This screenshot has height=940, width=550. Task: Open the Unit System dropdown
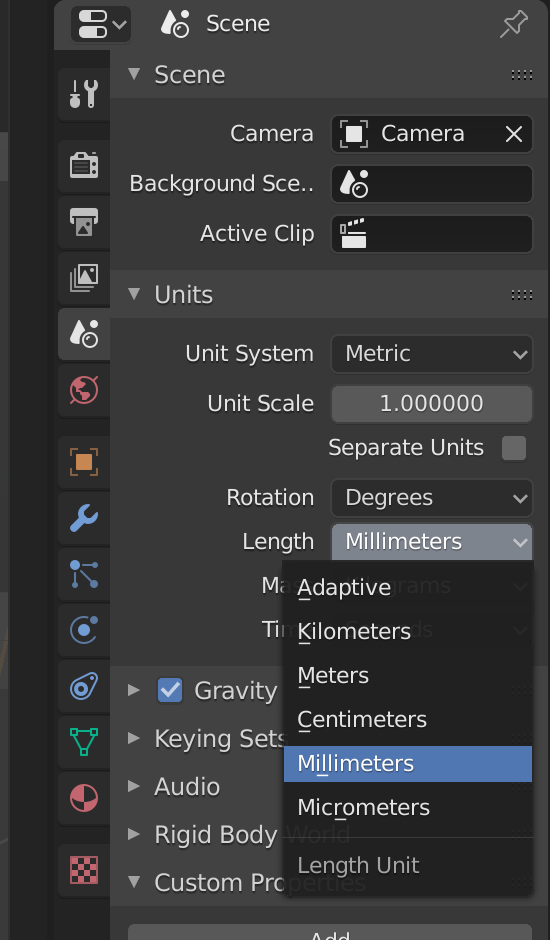click(432, 354)
